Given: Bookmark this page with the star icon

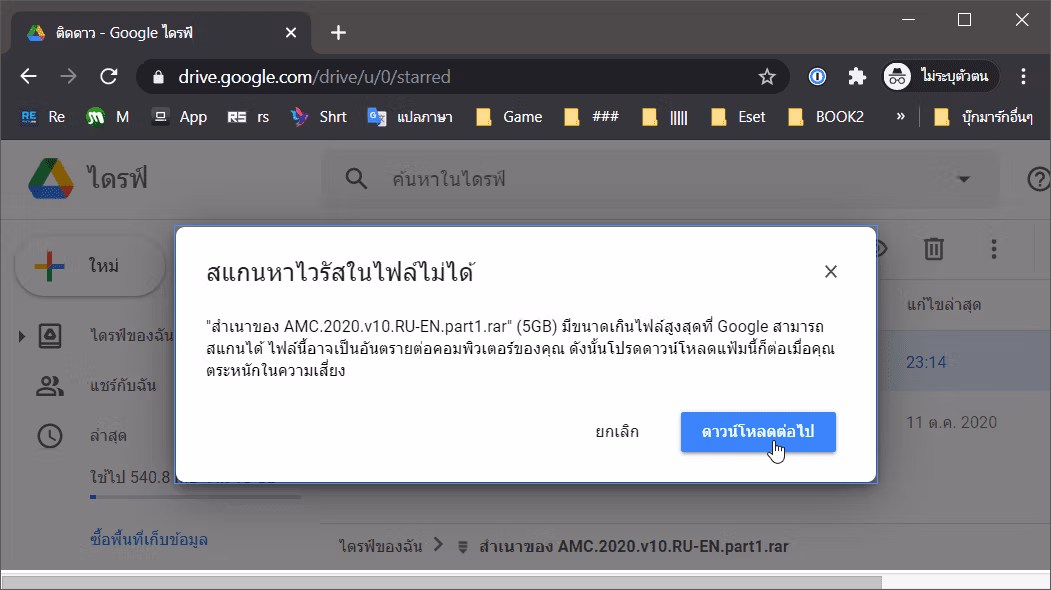Looking at the screenshot, I should (767, 77).
